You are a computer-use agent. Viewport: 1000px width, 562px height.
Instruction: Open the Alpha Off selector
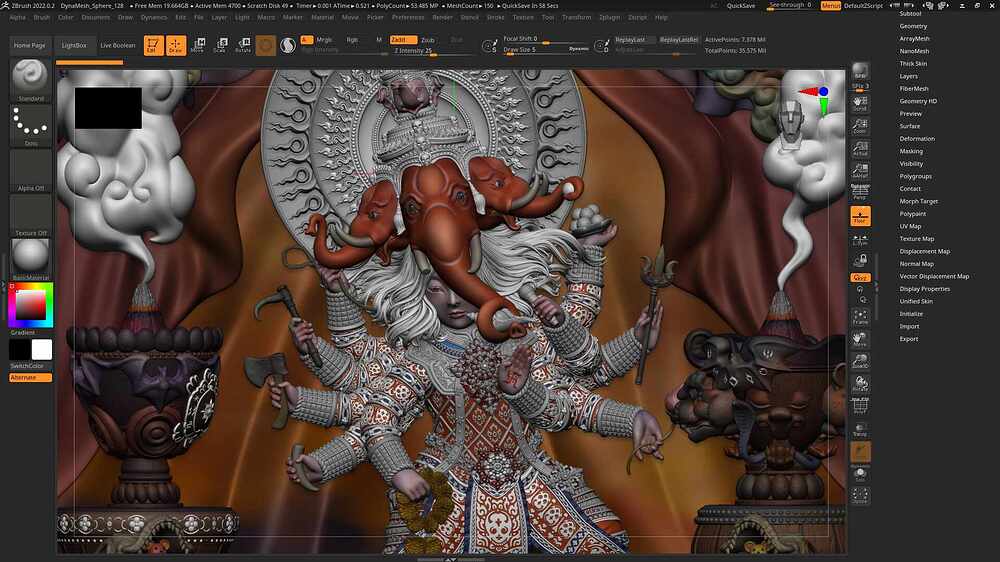(31, 170)
